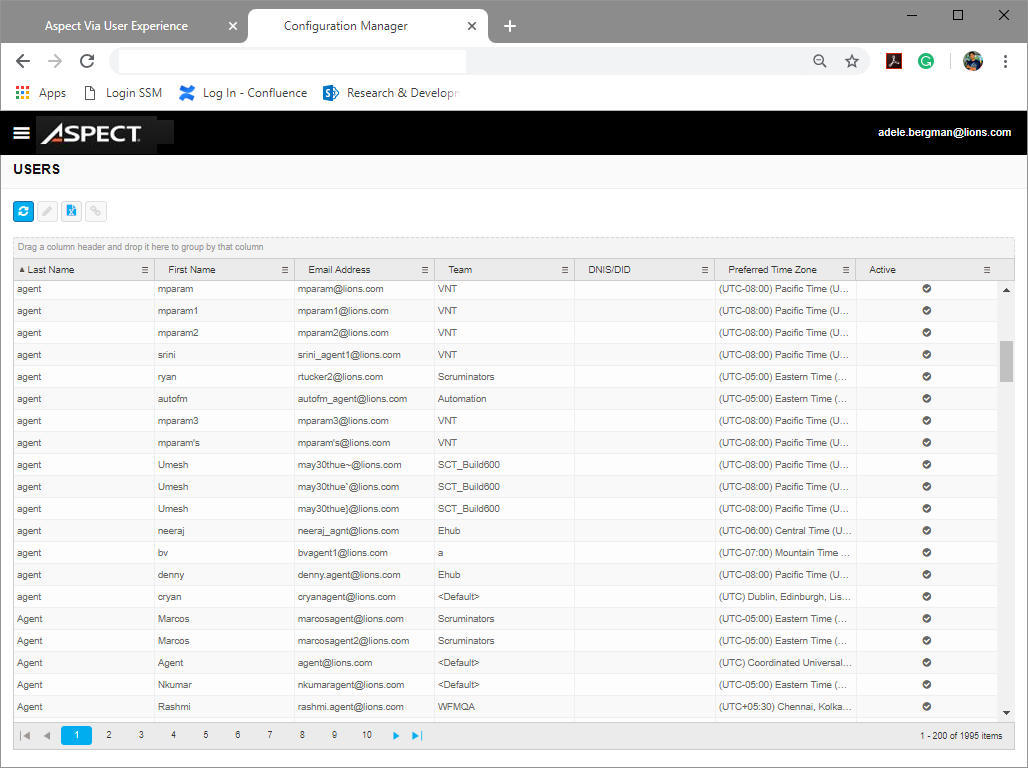Click the link users icon
Screen dimensions: 1028x768
95,211
